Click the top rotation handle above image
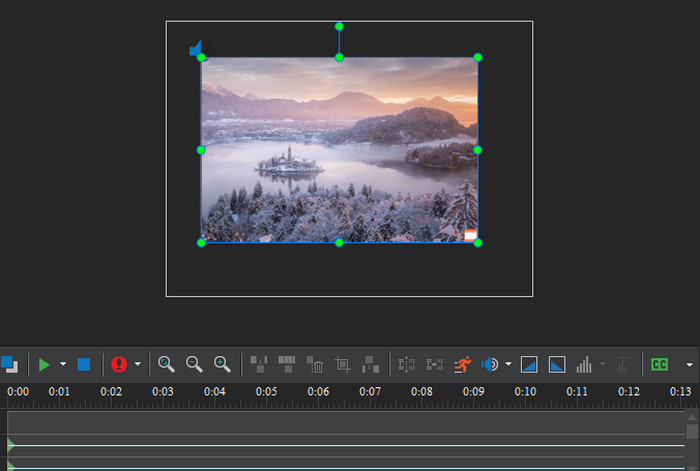Viewport: 700px width, 471px height. [x=339, y=26]
